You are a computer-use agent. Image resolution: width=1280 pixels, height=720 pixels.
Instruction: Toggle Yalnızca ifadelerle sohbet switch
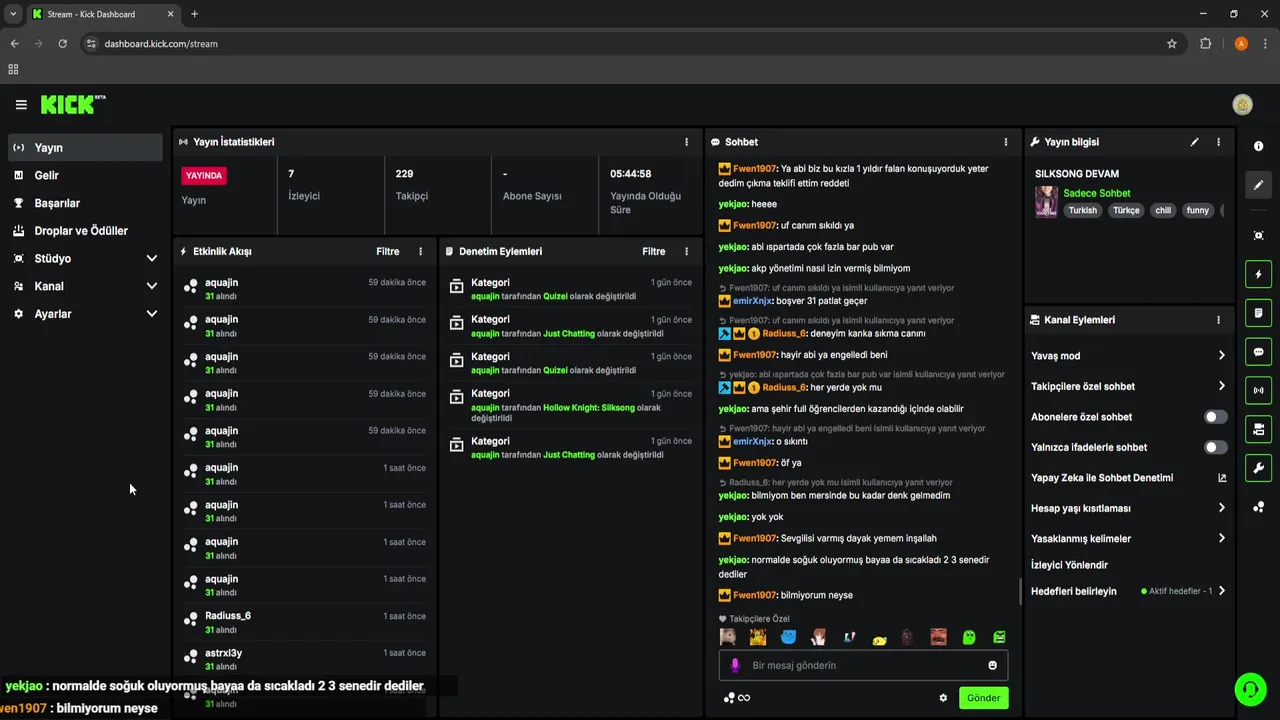click(x=1215, y=447)
